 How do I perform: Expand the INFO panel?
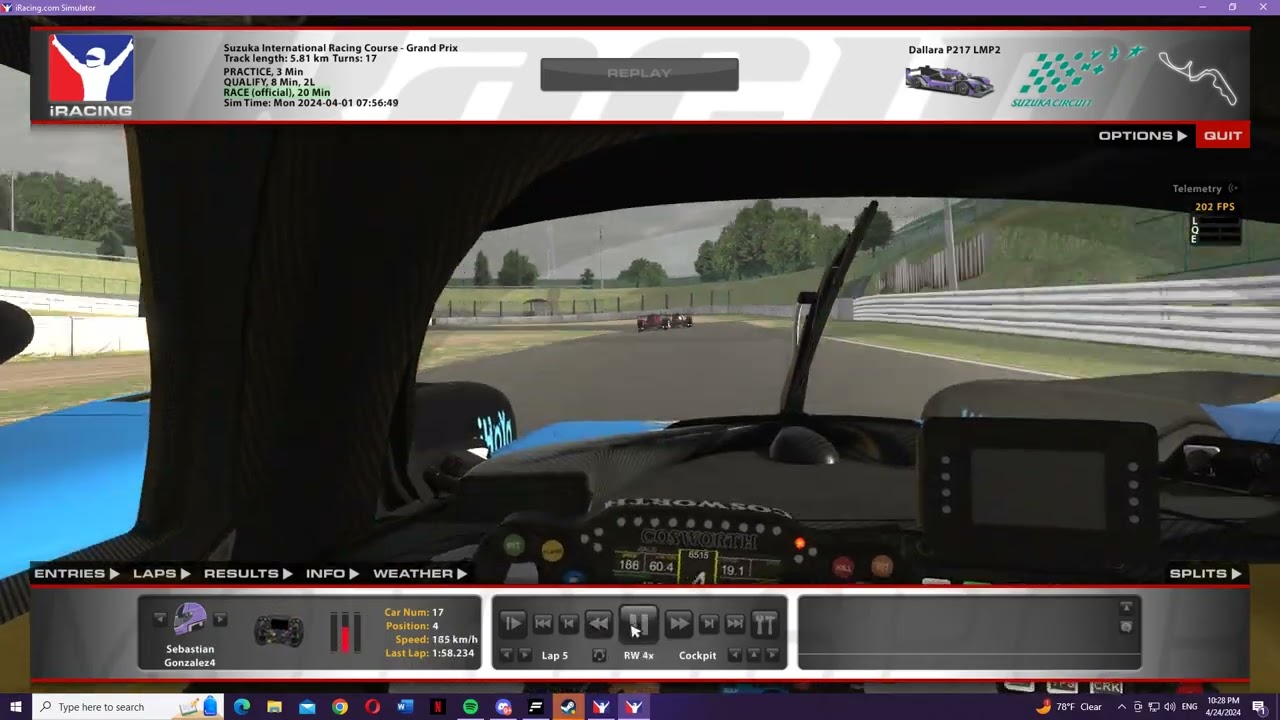coord(332,574)
